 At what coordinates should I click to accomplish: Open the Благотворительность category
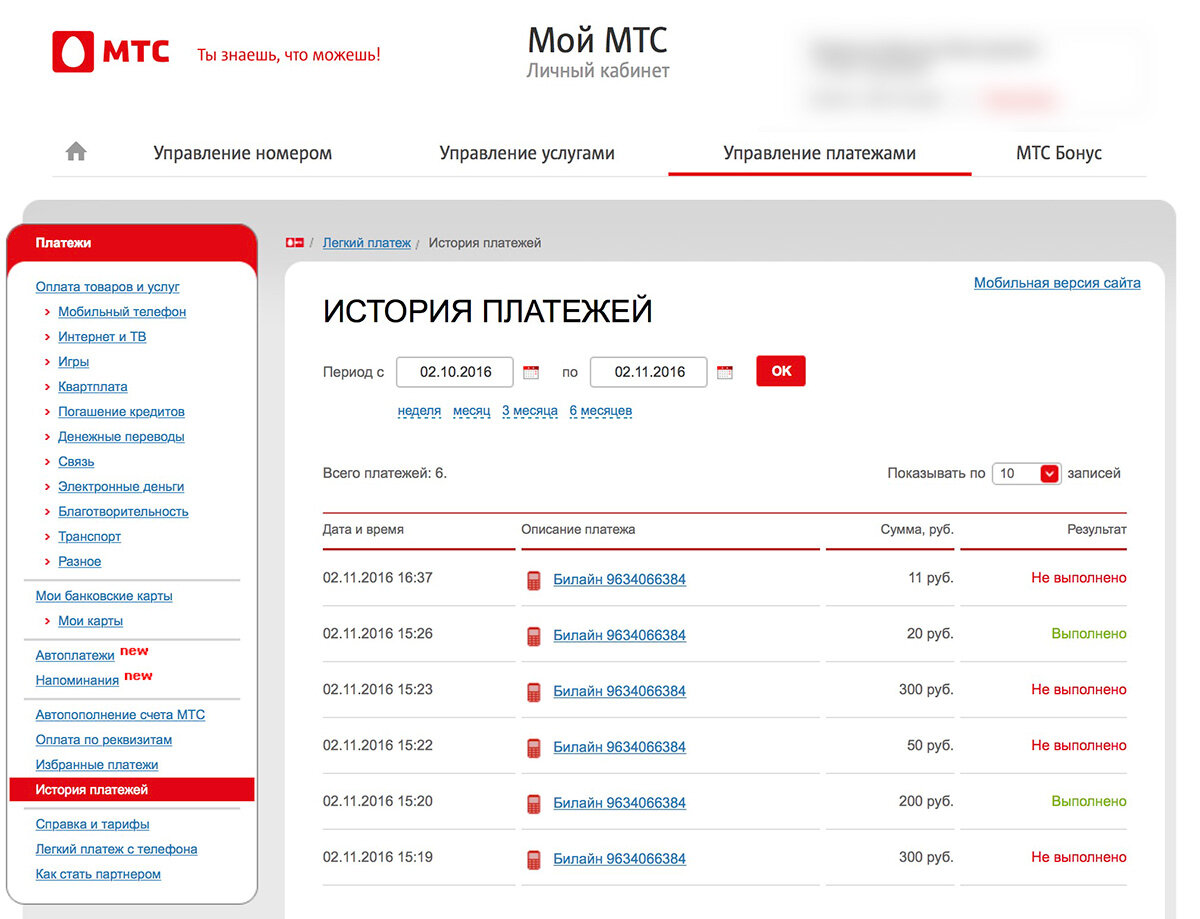tap(123, 512)
